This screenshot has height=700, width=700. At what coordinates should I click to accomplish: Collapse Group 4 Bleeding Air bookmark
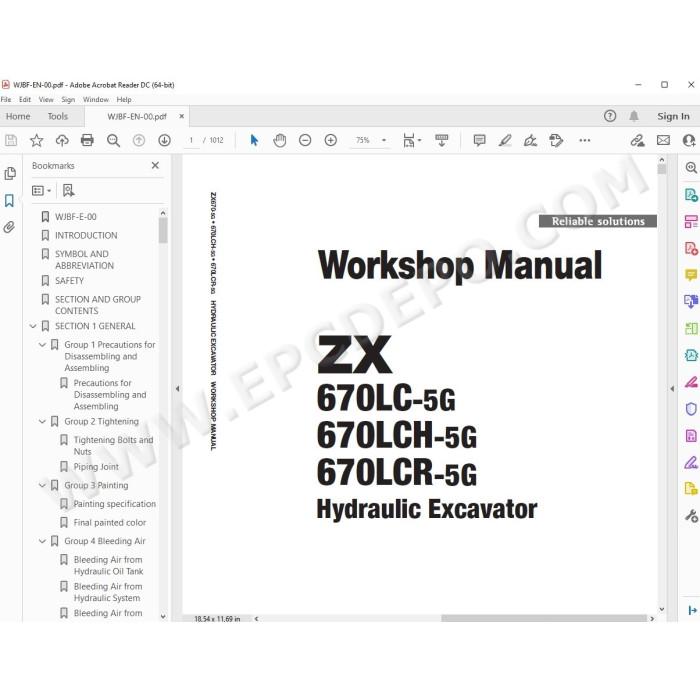click(42, 541)
